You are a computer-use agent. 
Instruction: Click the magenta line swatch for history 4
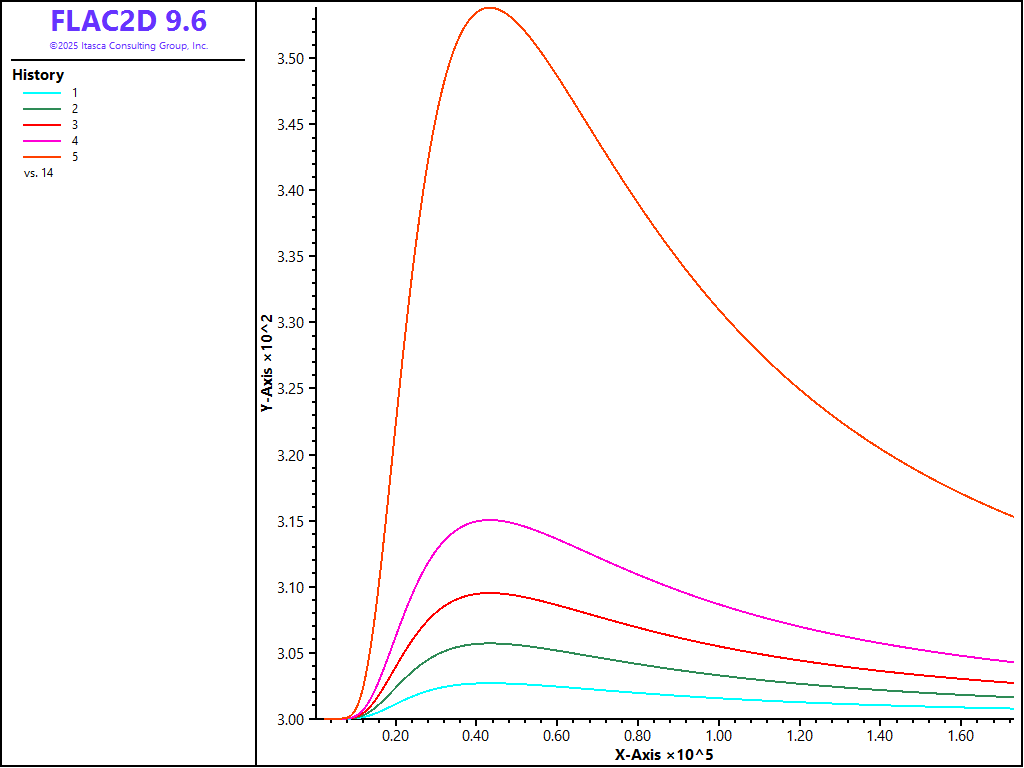coord(43,141)
